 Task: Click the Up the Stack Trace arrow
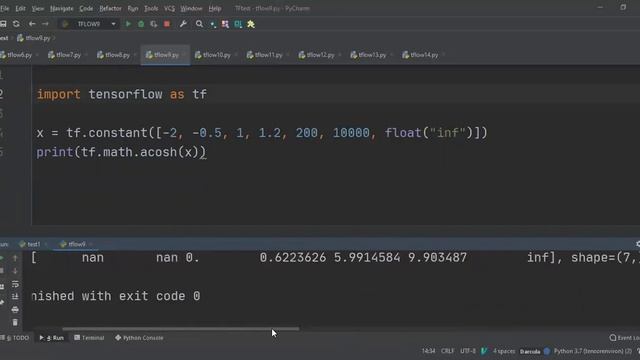[15, 258]
